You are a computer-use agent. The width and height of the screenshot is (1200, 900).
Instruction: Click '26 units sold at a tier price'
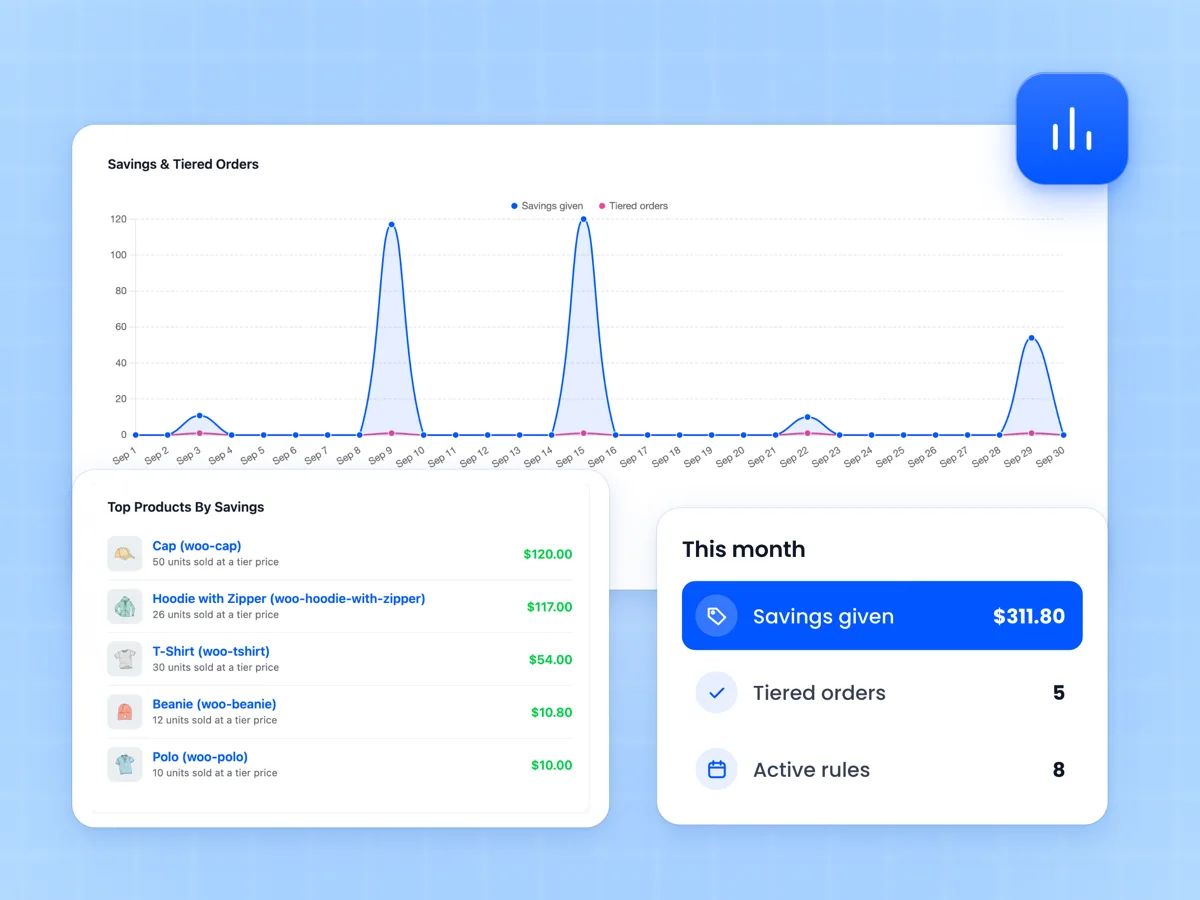tap(216, 615)
